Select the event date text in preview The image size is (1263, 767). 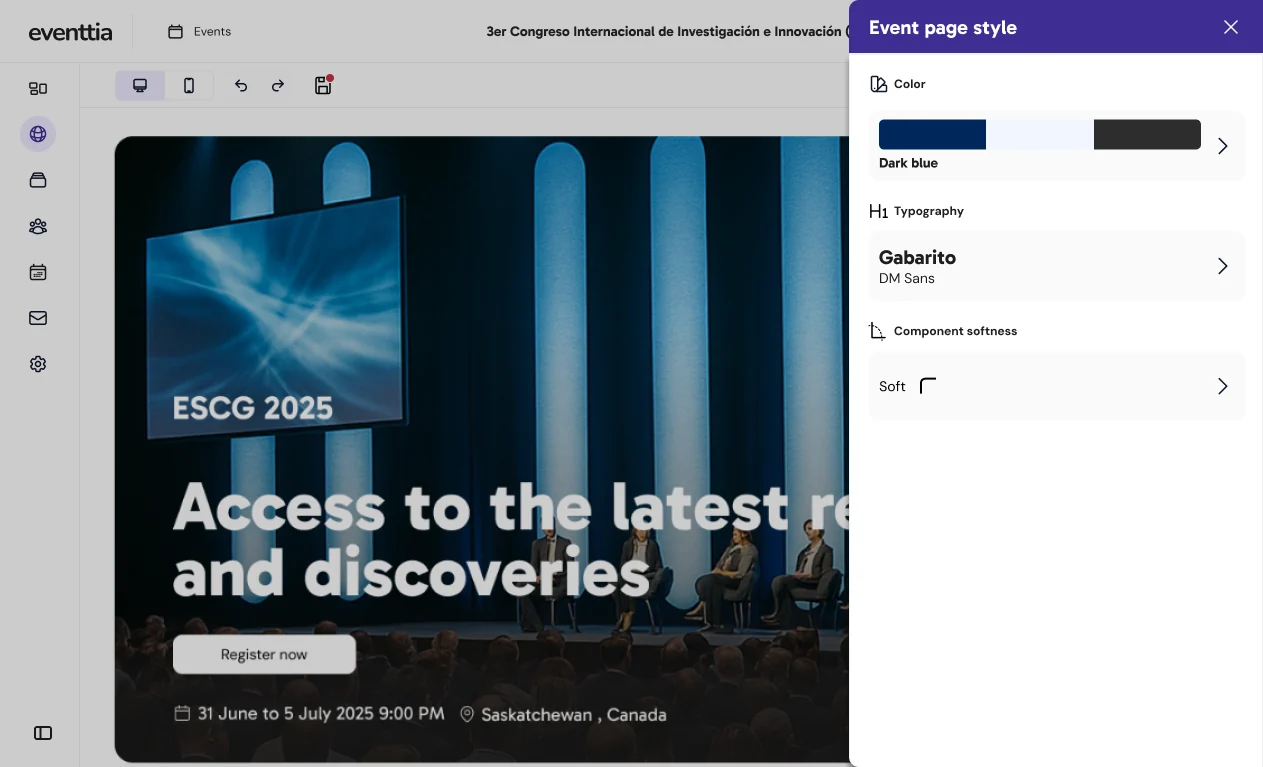[321, 714]
